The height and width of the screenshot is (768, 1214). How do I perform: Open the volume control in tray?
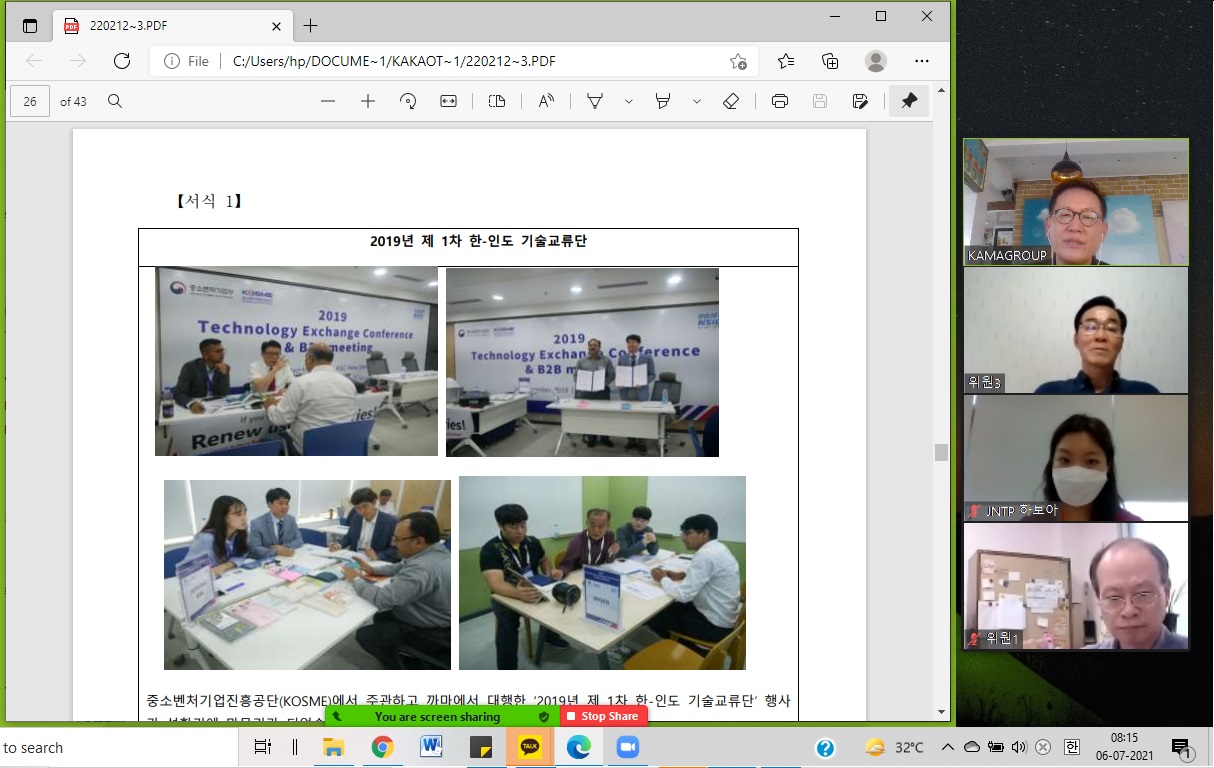[1019, 747]
